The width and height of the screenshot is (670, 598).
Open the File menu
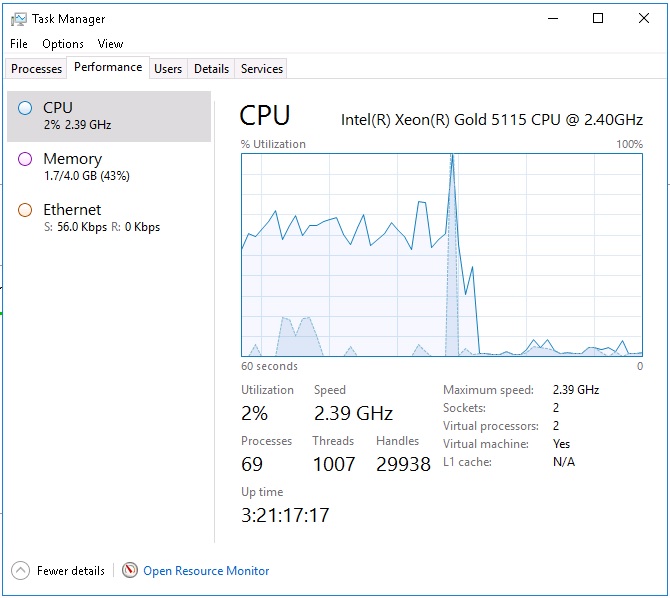tap(19, 44)
